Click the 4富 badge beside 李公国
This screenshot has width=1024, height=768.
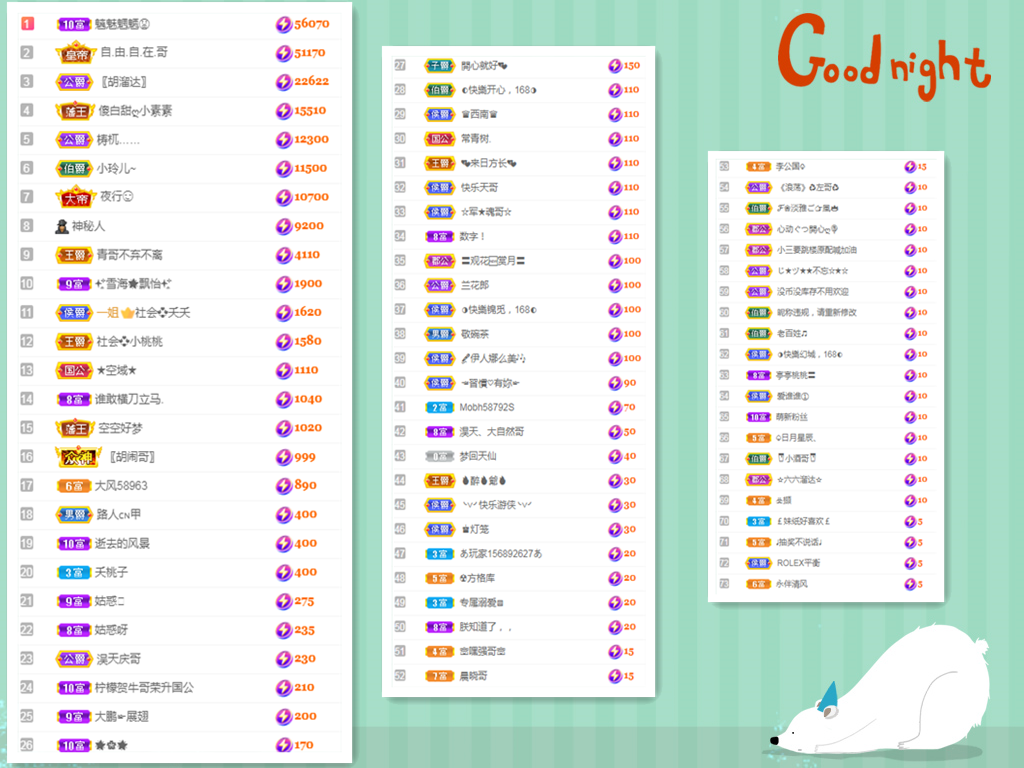pyautogui.click(x=758, y=167)
